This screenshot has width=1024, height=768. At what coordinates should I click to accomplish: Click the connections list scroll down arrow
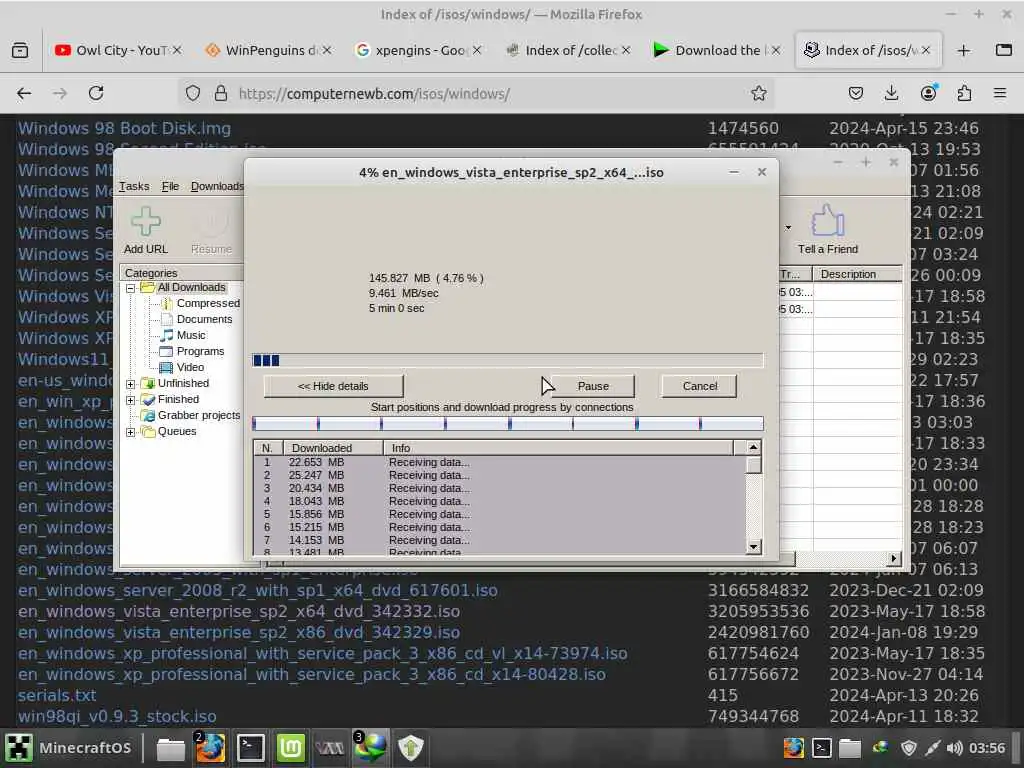click(x=754, y=547)
